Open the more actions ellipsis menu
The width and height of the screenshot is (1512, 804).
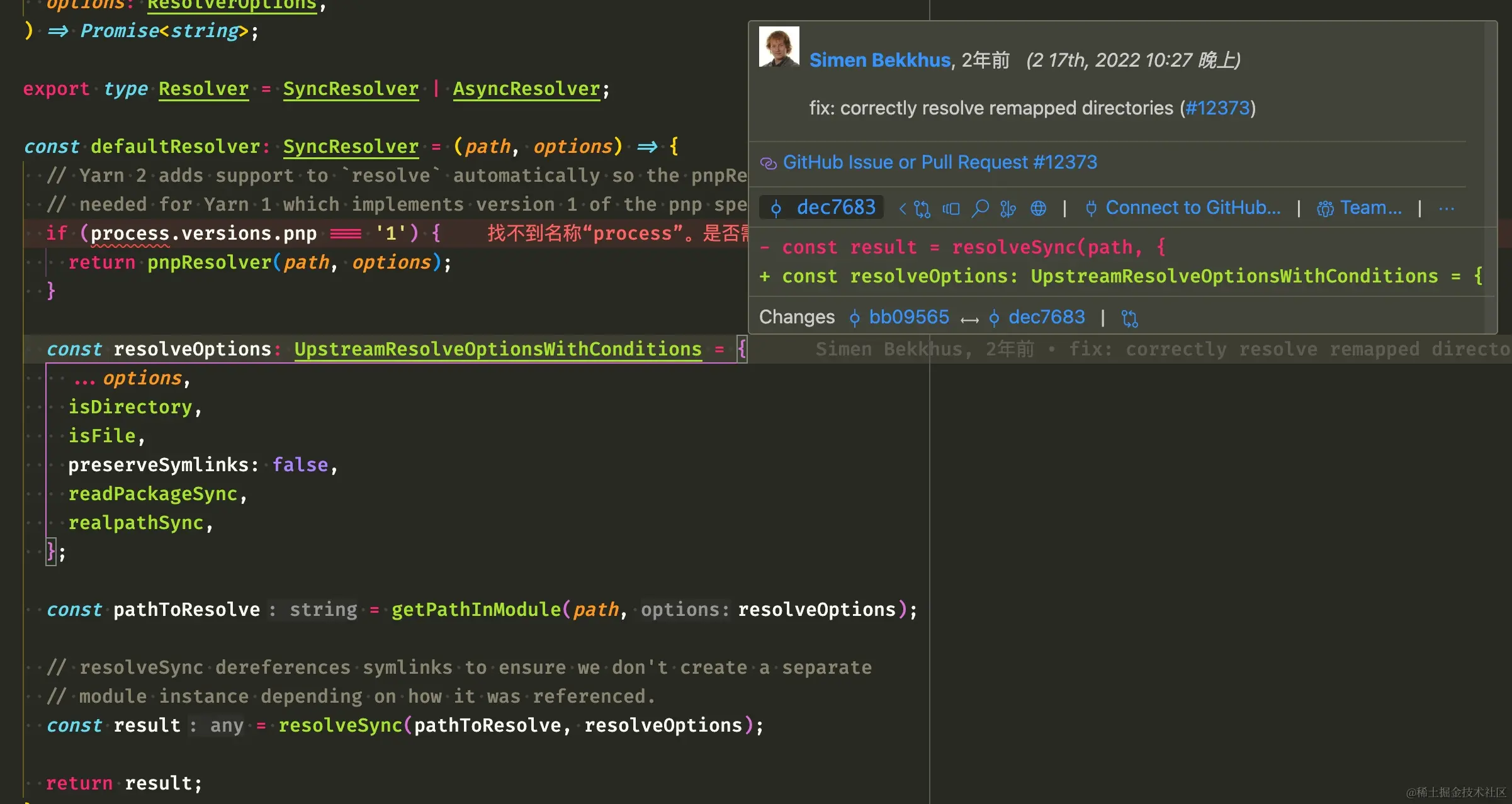(x=1446, y=208)
